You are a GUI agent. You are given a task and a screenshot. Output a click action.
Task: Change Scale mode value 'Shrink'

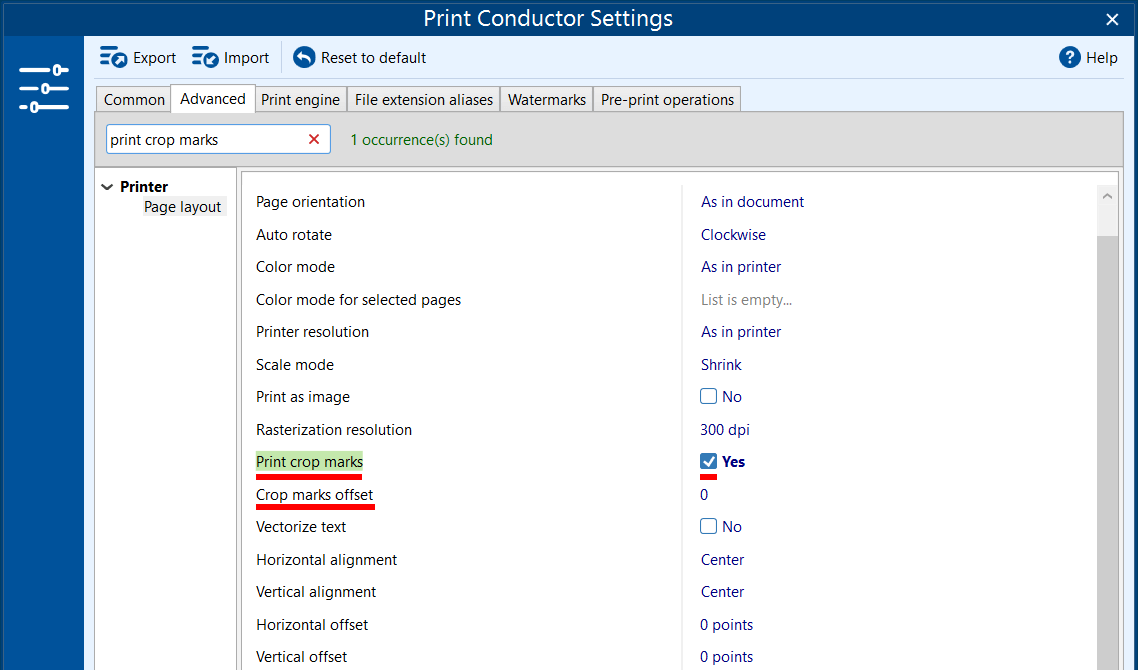721,365
